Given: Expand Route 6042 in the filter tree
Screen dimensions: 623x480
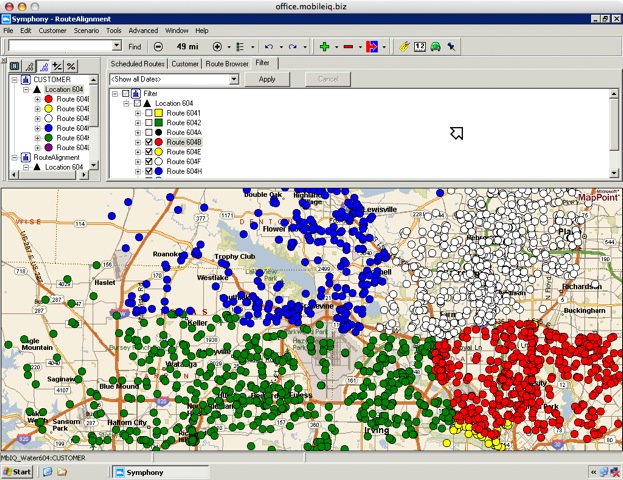Looking at the screenshot, I should click(138, 123).
